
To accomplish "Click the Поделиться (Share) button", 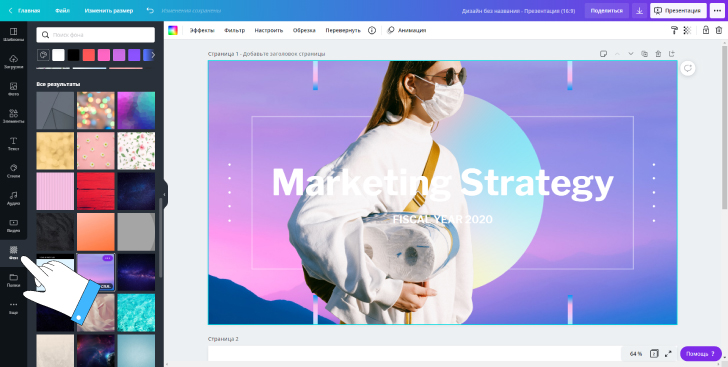I will (606, 10).
